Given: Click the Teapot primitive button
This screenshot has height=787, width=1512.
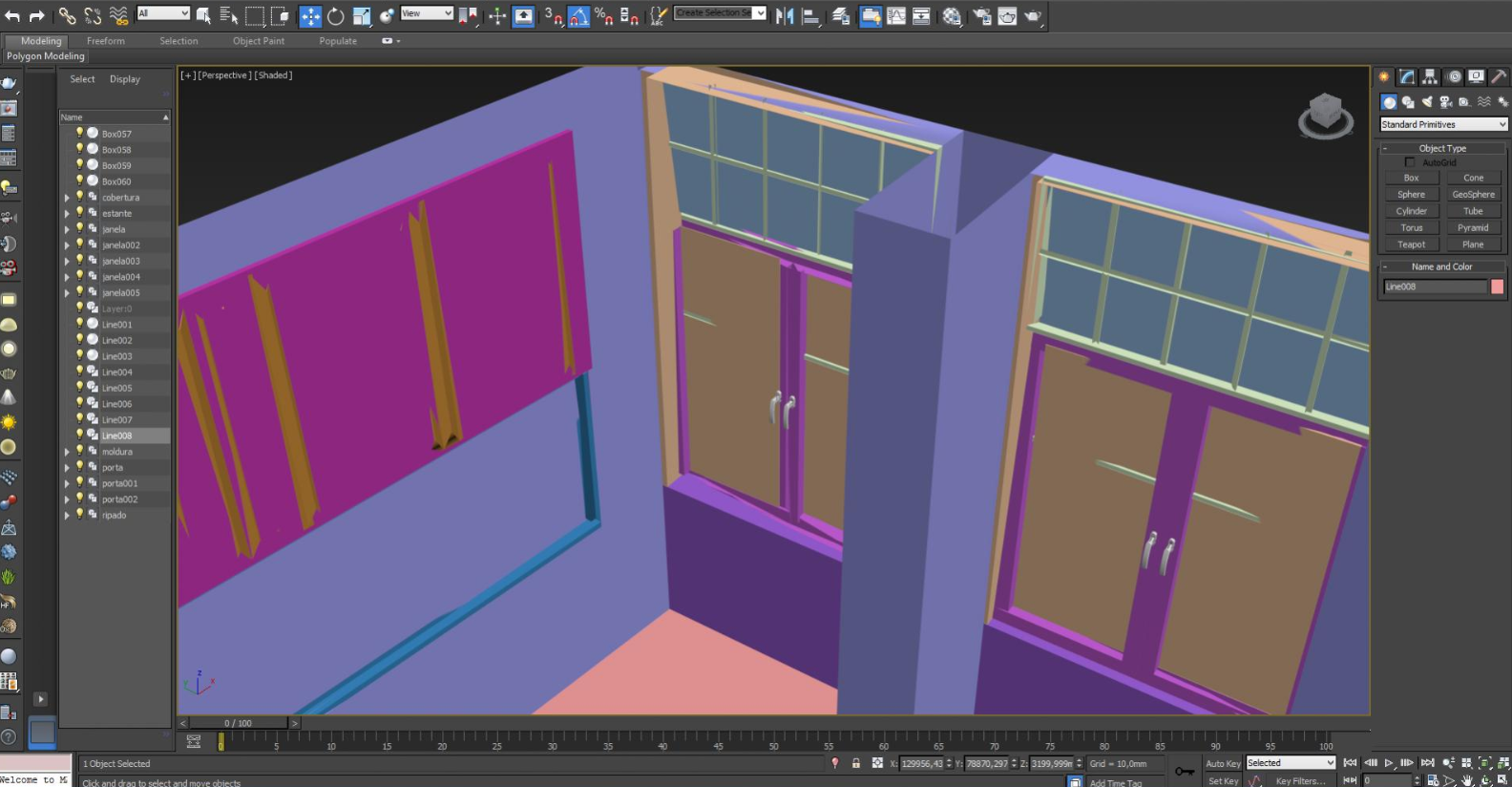Looking at the screenshot, I should tap(1411, 245).
